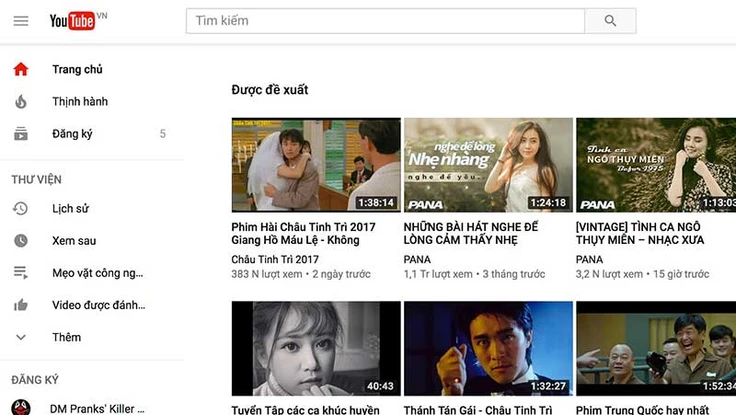
Task: Click the THƯ VIỆN section header
Action: [x=37, y=179]
